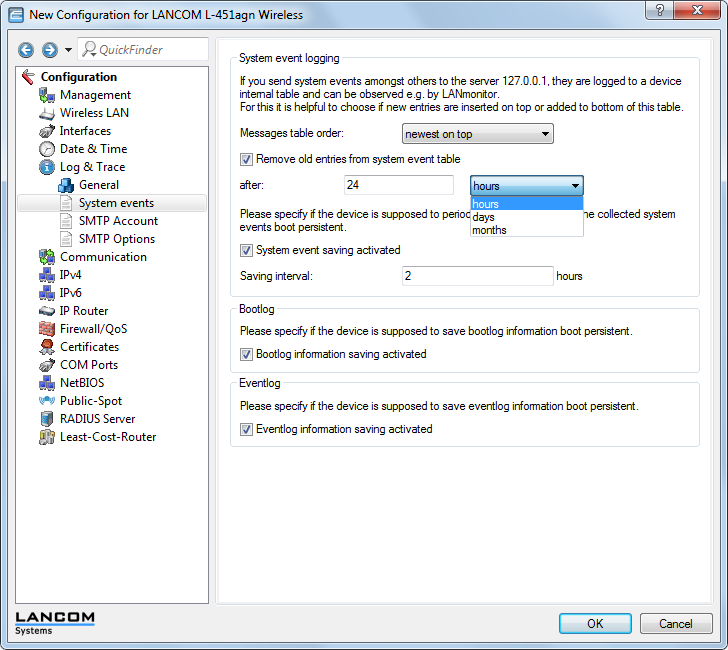Click the Saving interval input field
The width and height of the screenshot is (728, 650).
tap(477, 276)
